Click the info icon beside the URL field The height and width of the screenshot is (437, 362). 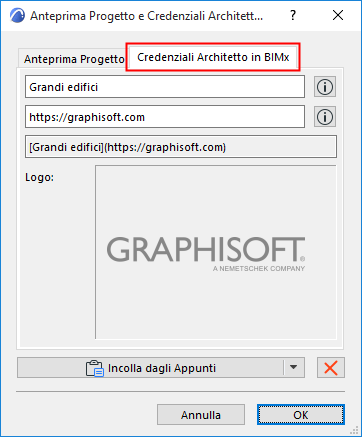click(325, 117)
